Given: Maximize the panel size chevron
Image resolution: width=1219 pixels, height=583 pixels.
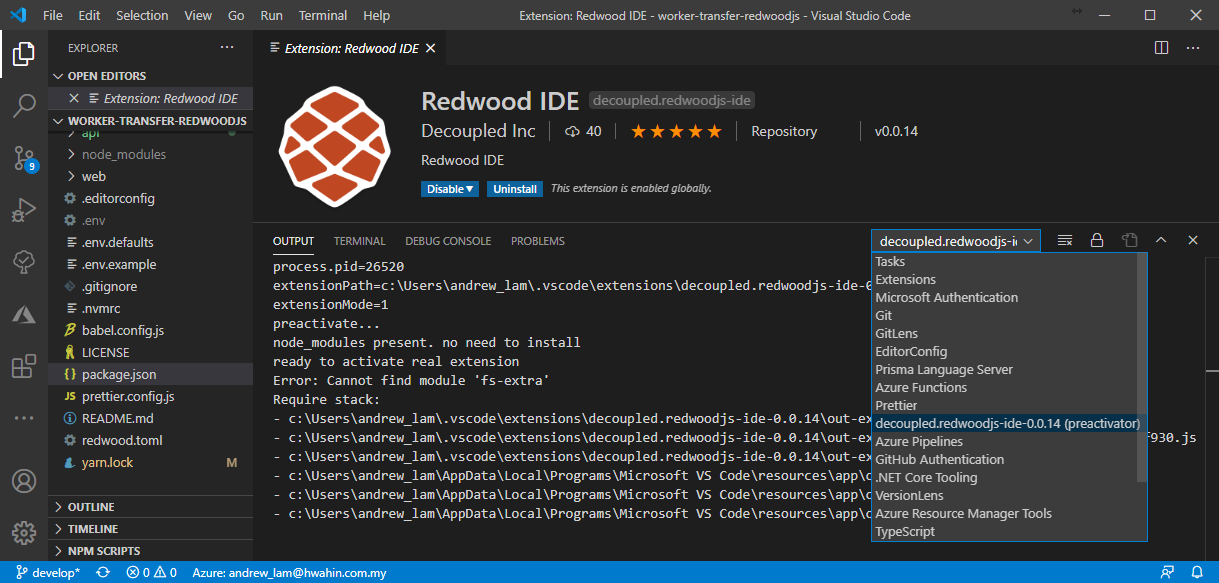Looking at the screenshot, I should [1161, 241].
